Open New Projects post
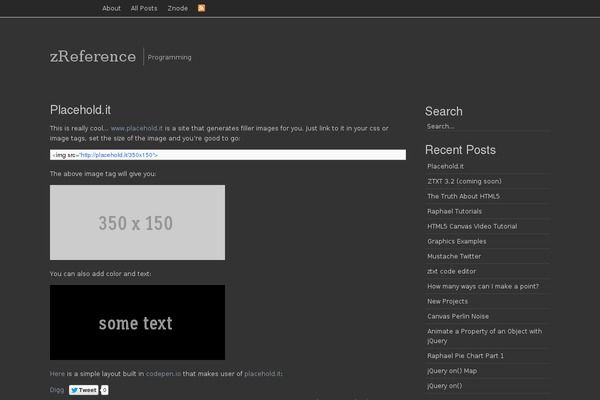600x400 pixels. click(447, 301)
